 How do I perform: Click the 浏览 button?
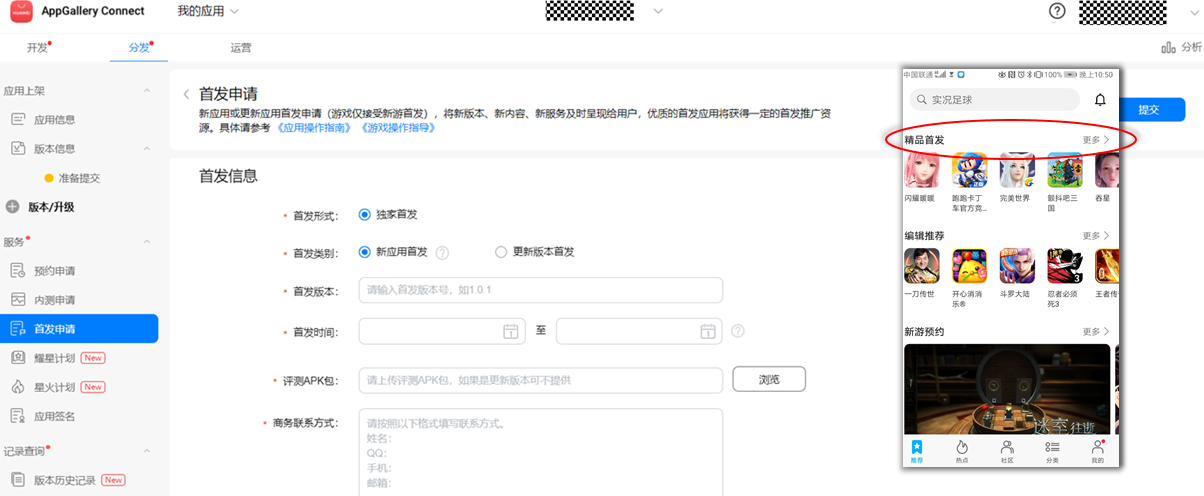click(769, 380)
